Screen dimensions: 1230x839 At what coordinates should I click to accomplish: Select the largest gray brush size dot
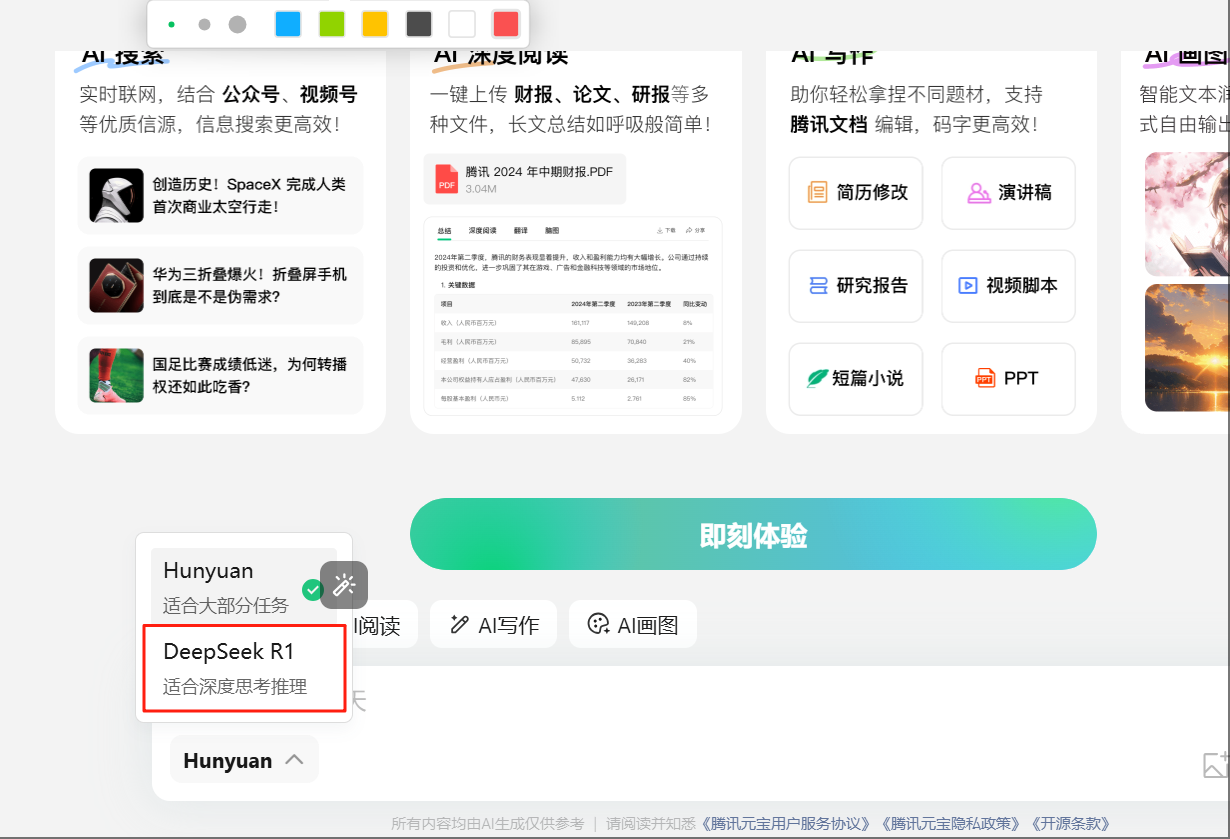point(237,24)
